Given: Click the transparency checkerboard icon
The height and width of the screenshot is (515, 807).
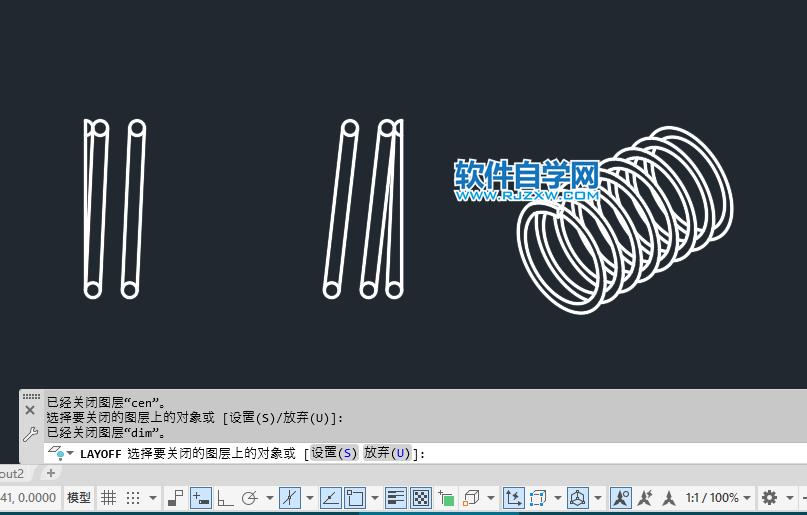Looking at the screenshot, I should [x=421, y=497].
